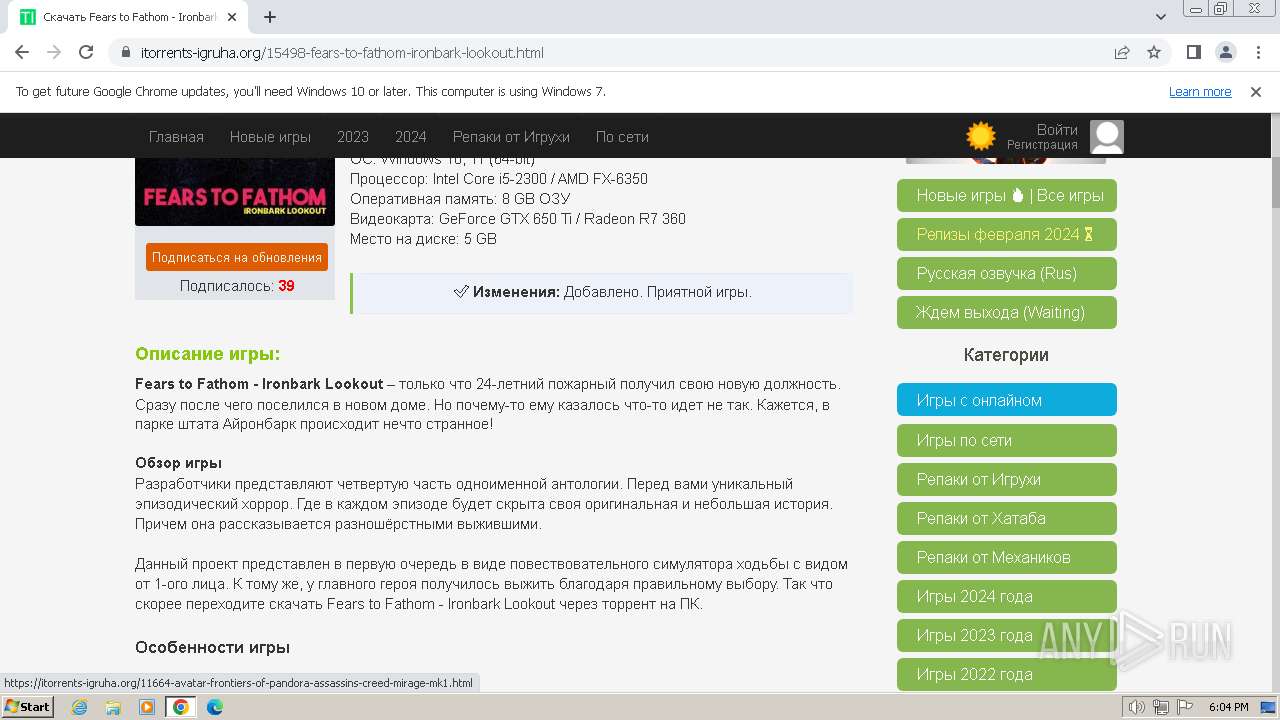Screen dimensions: 1280x720
Task: Open Релизы февраля 2024 sidebar button
Action: tap(1007, 234)
